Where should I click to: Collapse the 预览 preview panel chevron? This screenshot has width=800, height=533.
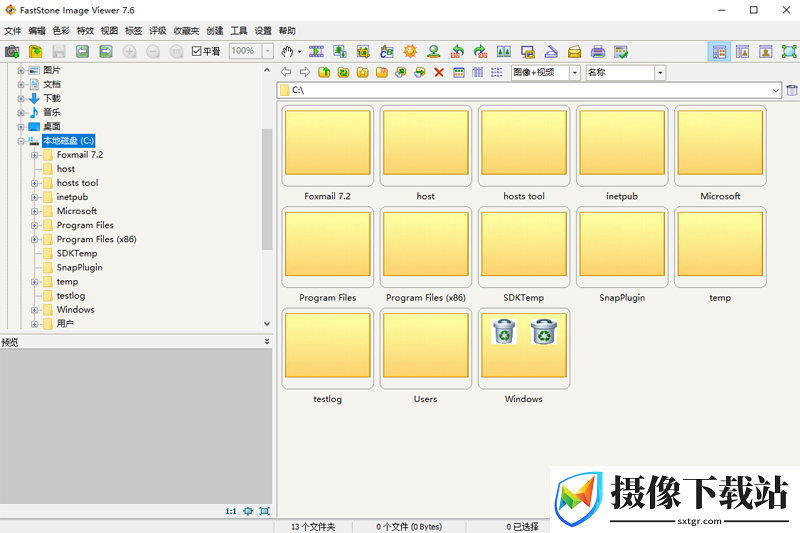click(x=267, y=341)
